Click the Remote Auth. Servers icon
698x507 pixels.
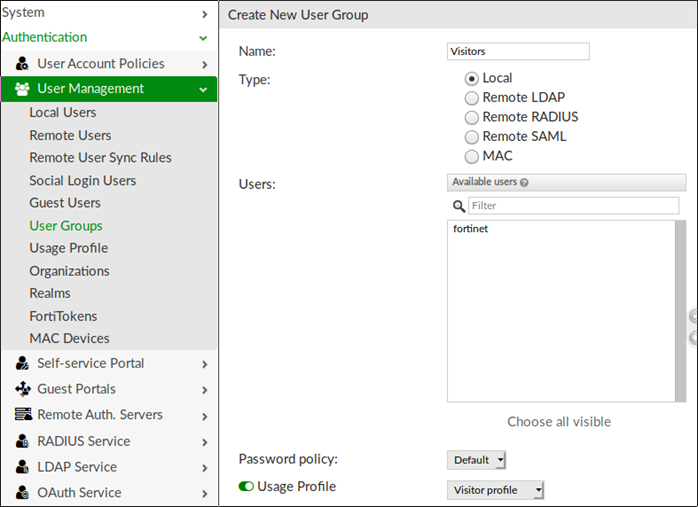22,415
